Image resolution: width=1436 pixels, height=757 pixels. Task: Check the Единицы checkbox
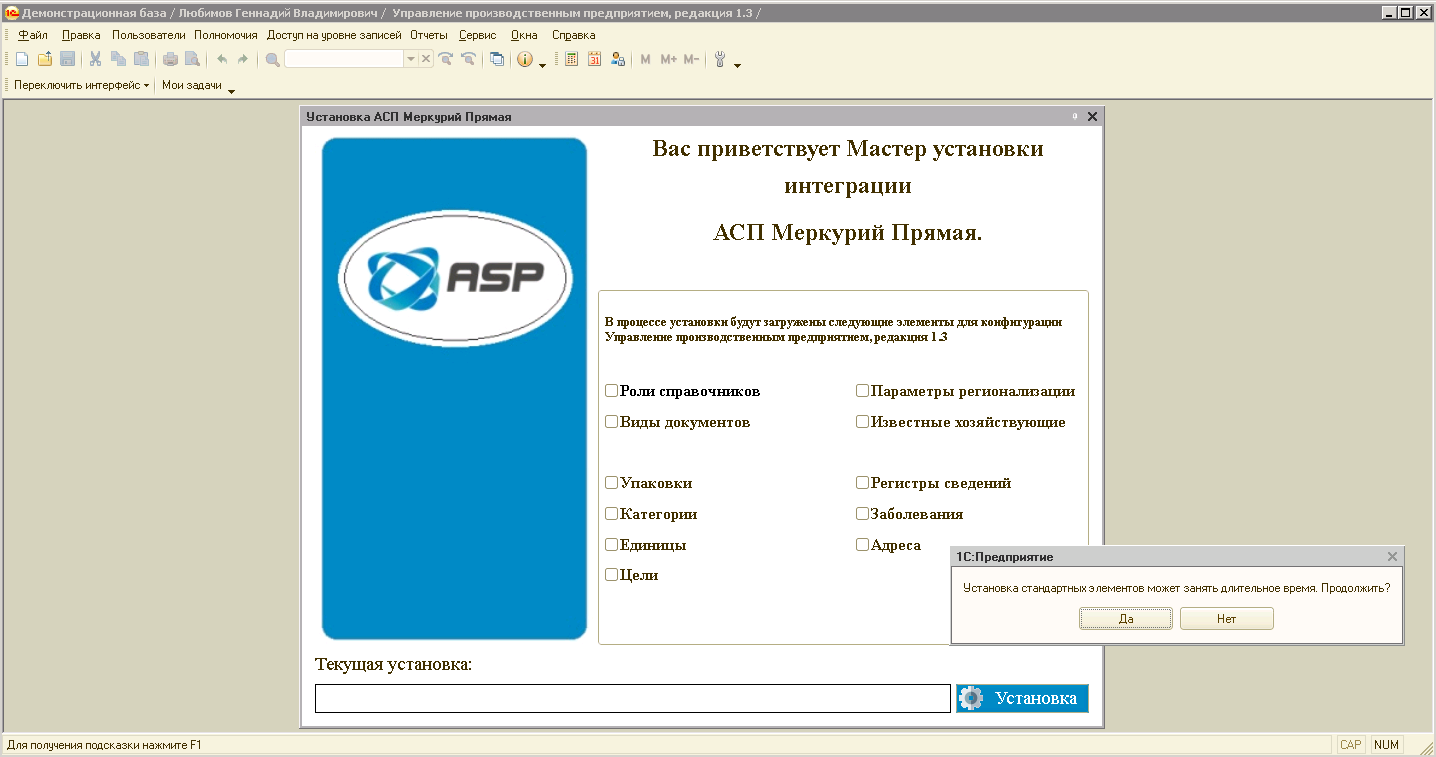click(611, 545)
